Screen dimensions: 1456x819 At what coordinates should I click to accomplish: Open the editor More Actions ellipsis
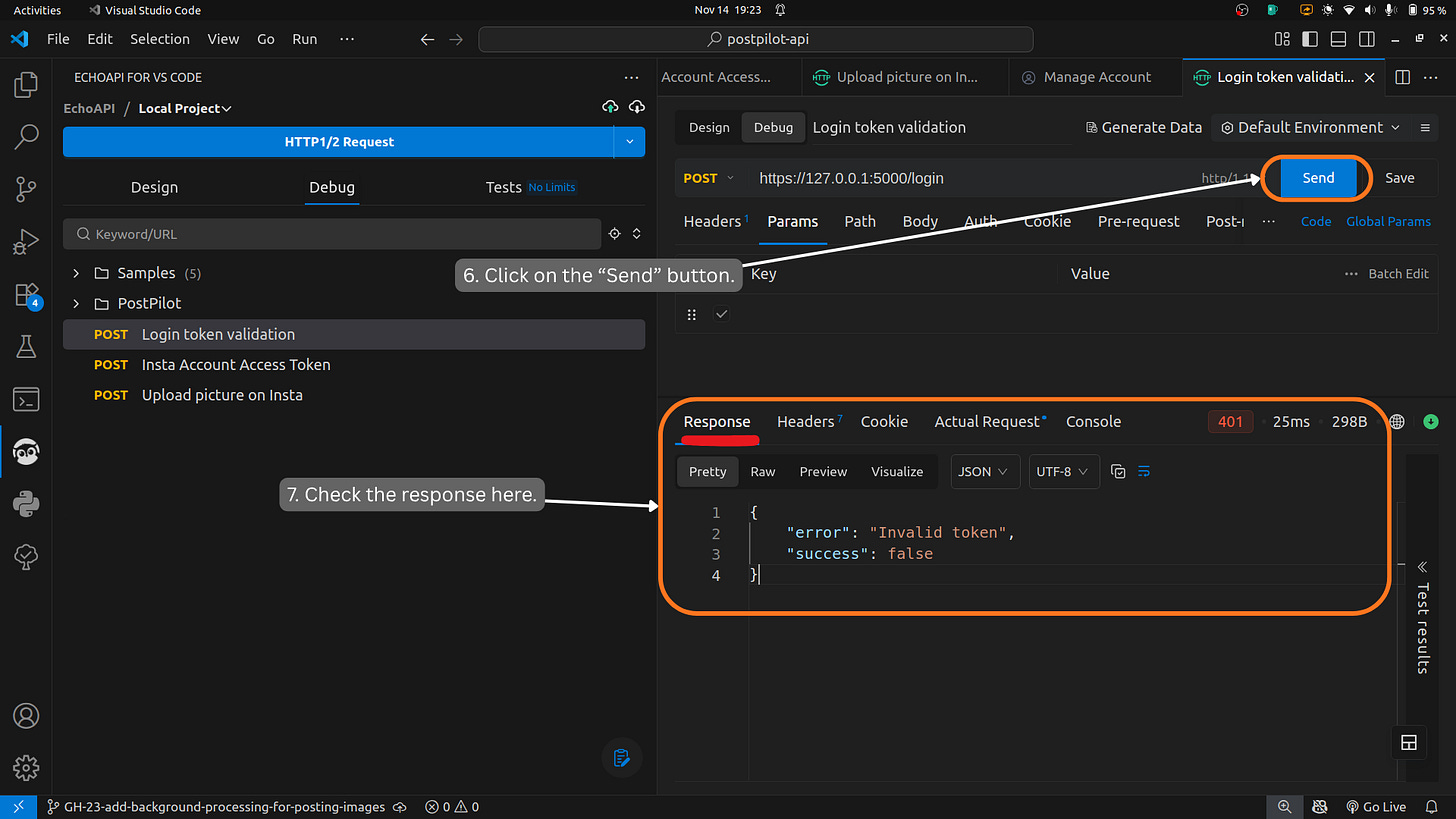click(x=1432, y=77)
